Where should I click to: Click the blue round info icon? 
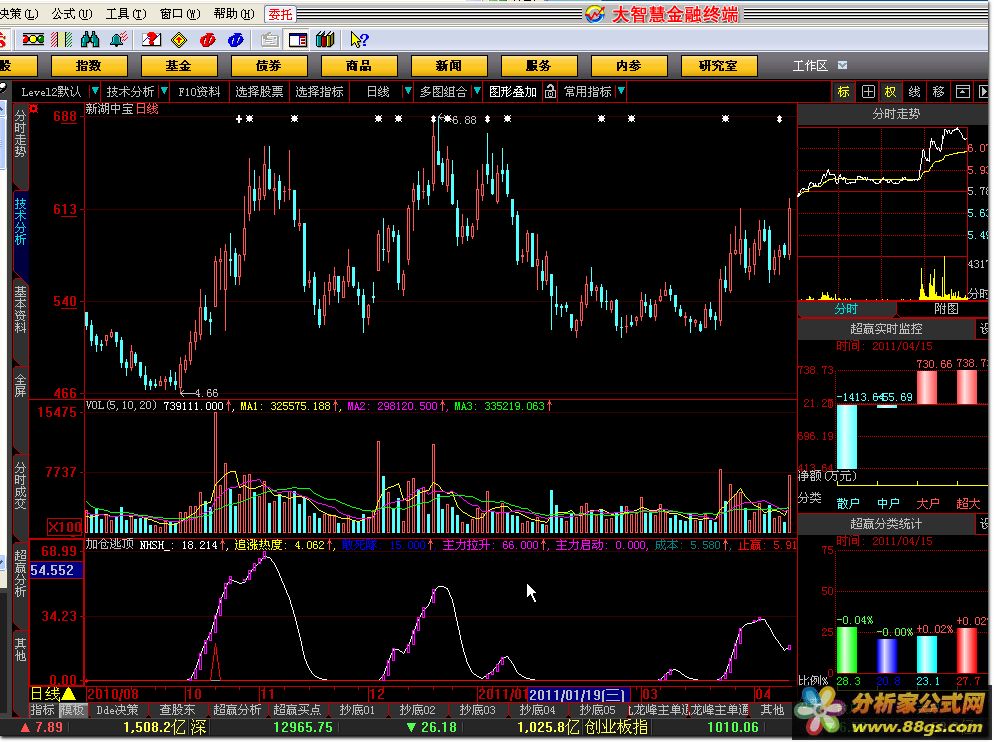tap(236, 40)
